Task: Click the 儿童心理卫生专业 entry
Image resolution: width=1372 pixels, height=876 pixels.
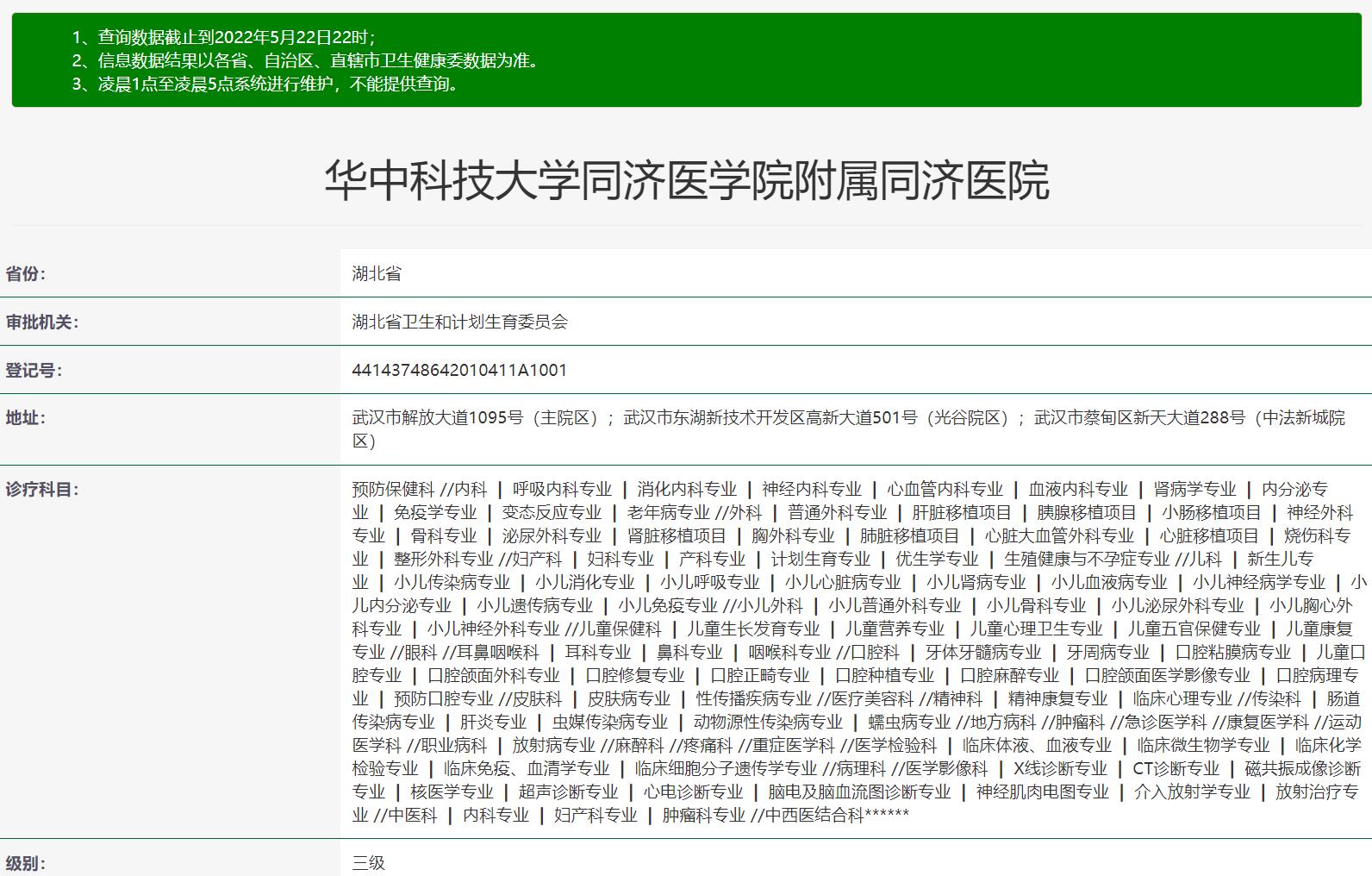Action: coord(1036,629)
